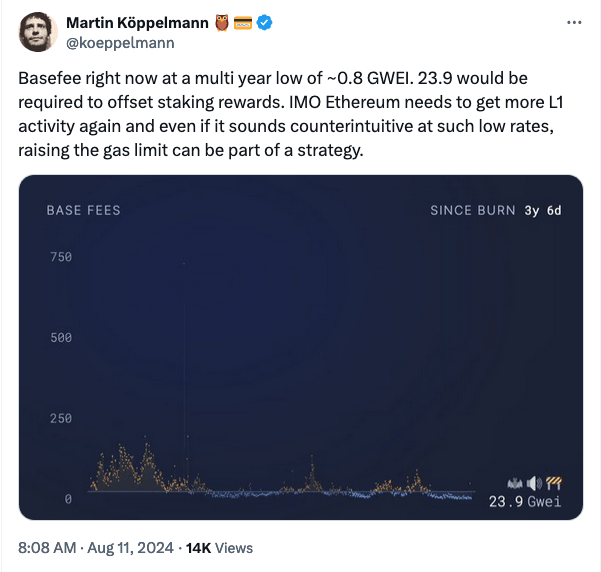Click the blue verified badge

pos(267,23)
